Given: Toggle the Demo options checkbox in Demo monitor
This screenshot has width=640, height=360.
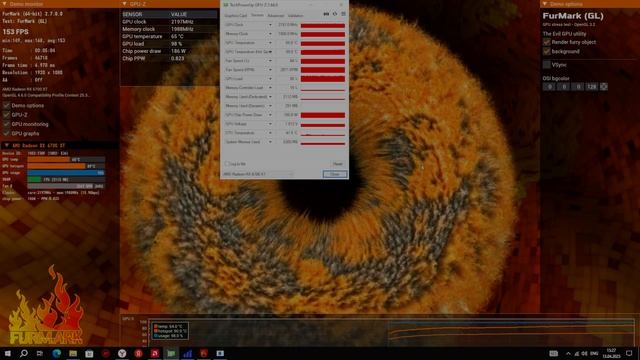Looking at the screenshot, I should 6,105.
